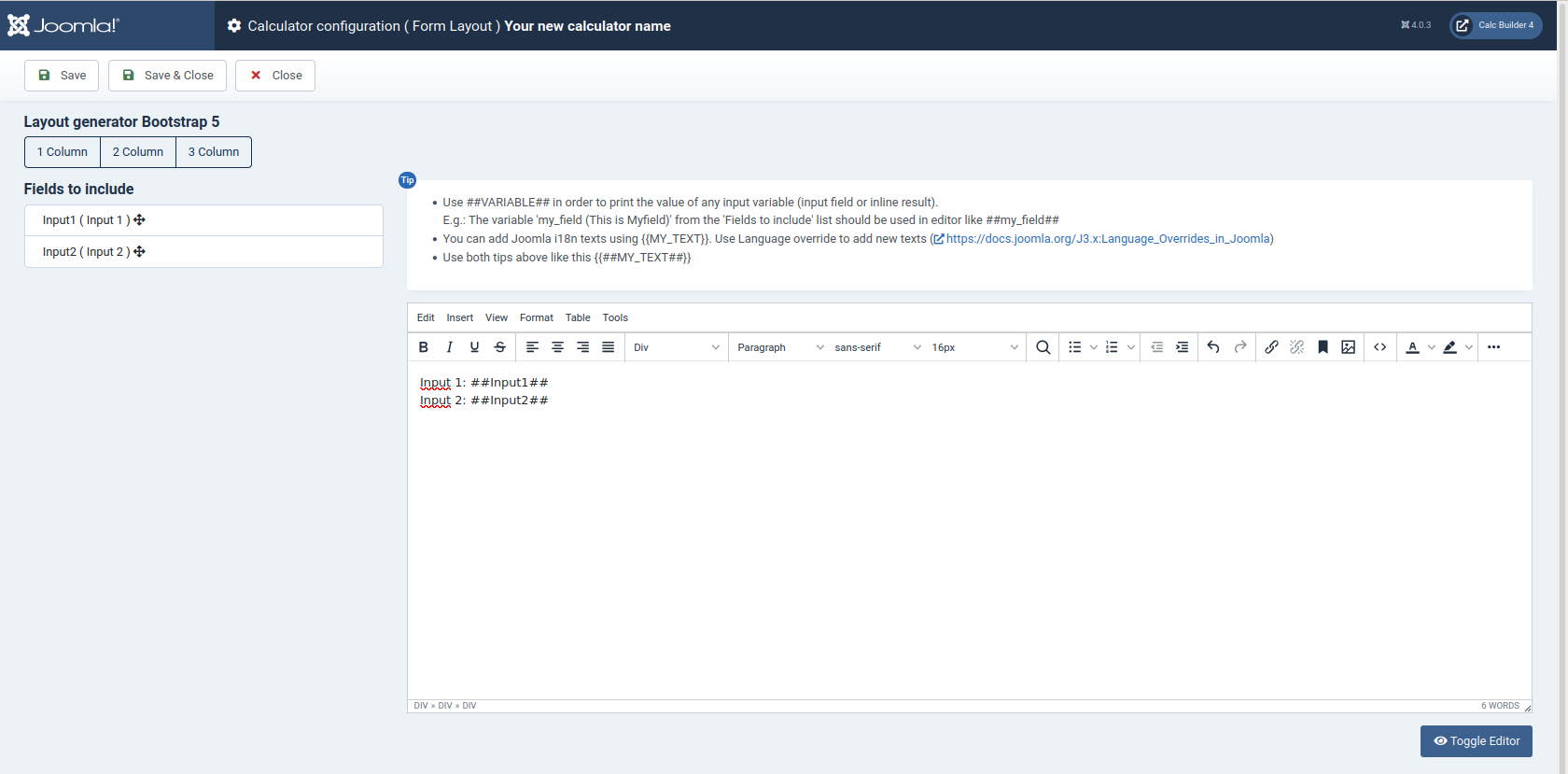Insert an anchor bookmark
Viewport: 1568px width, 774px height.
(1323, 347)
